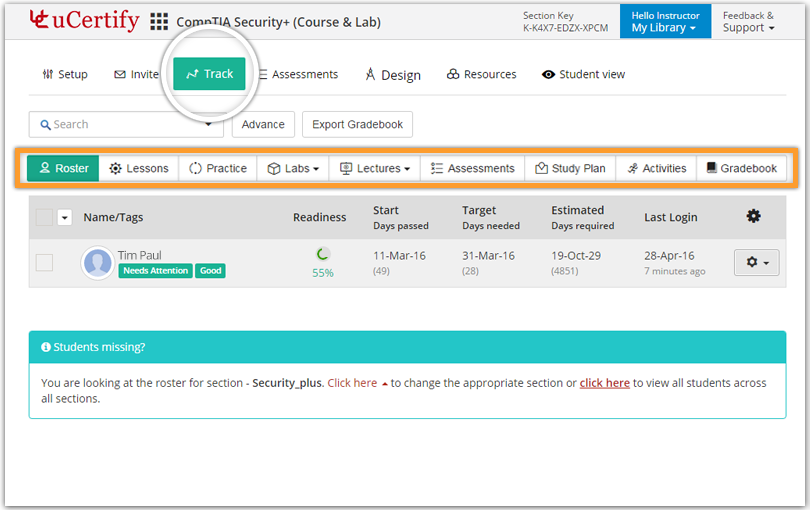
Task: Open Tim Paul's gear actions dropdown
Action: (756, 262)
